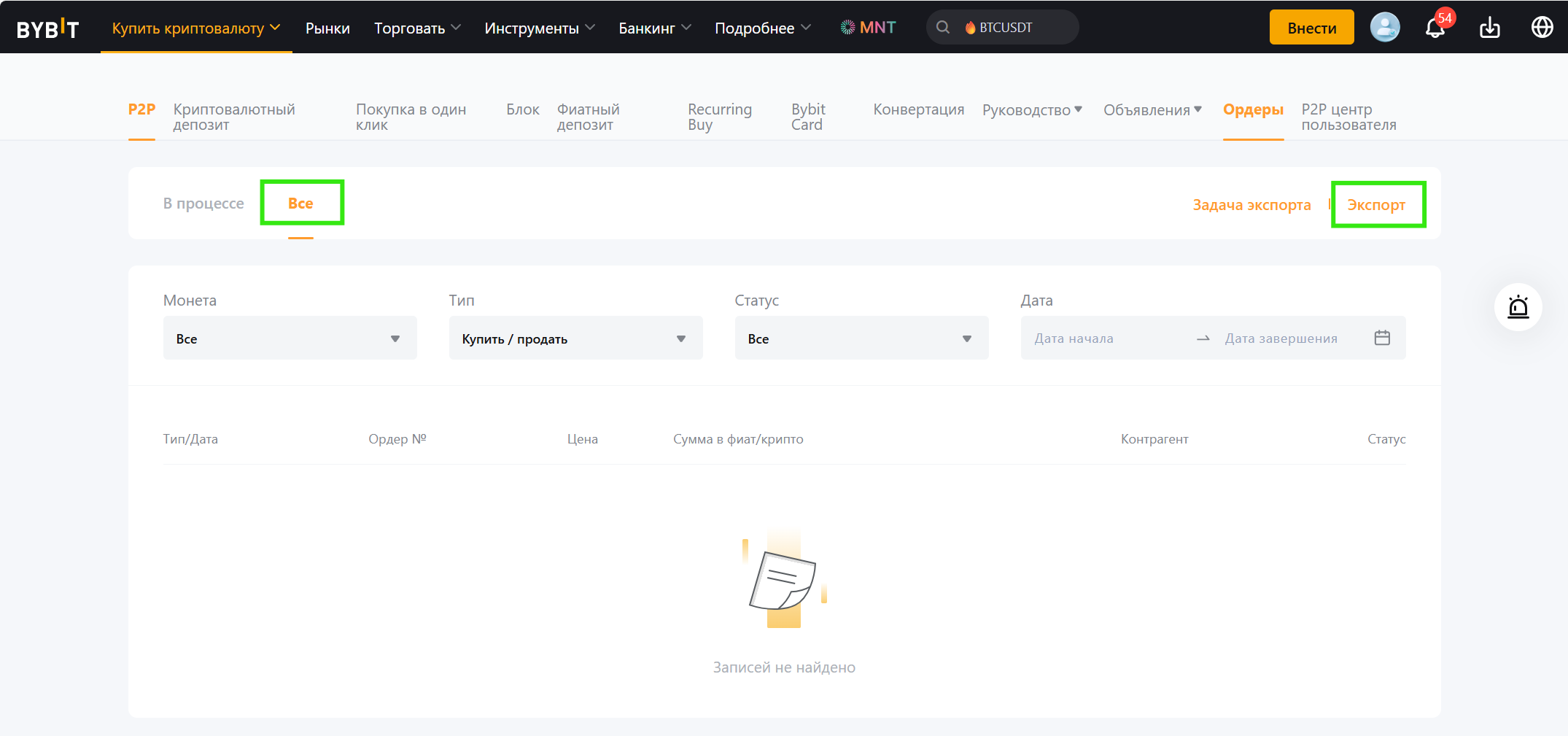Screen dimensions: 1568x736
Task: Open the language globe icon
Action: [1542, 28]
